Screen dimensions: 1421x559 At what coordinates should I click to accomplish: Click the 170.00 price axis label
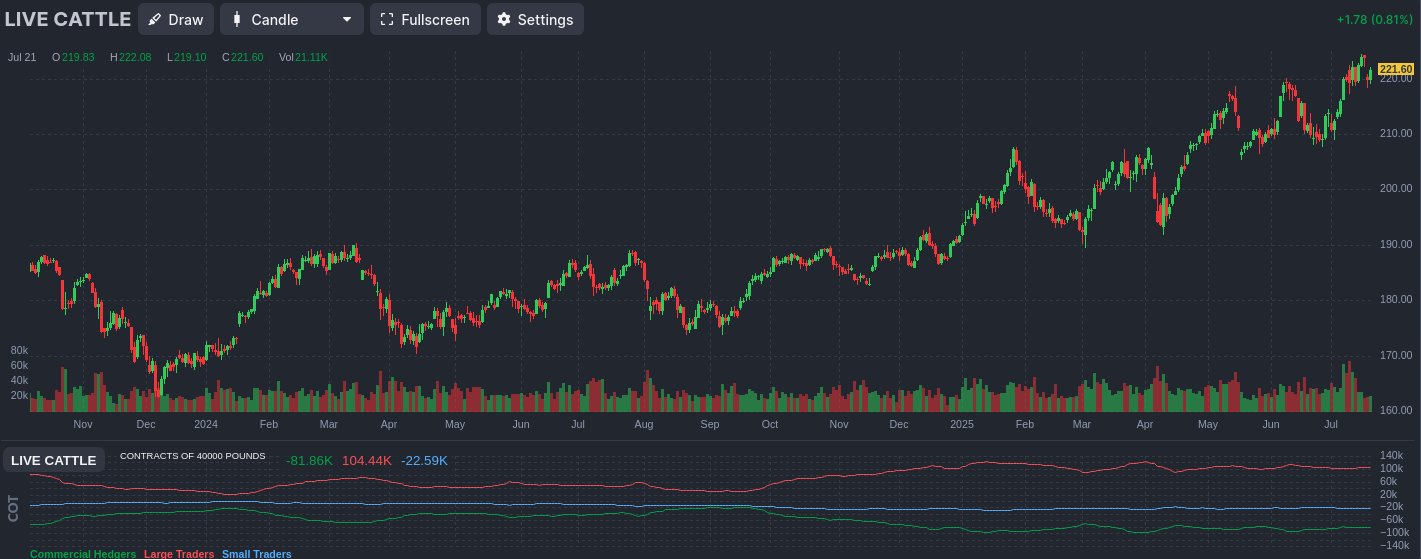coord(1396,355)
